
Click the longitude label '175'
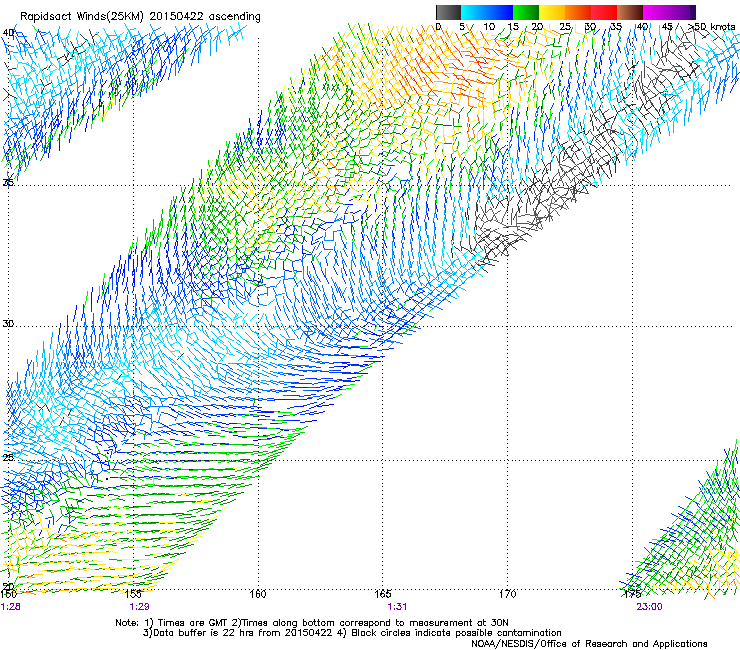pos(632,594)
